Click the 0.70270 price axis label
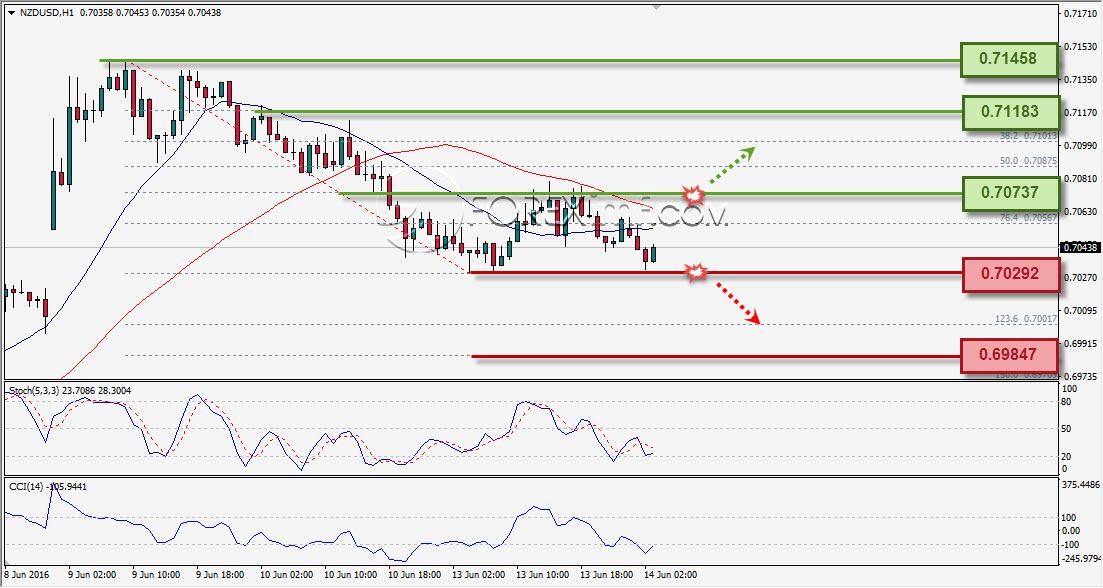 tap(1080, 278)
